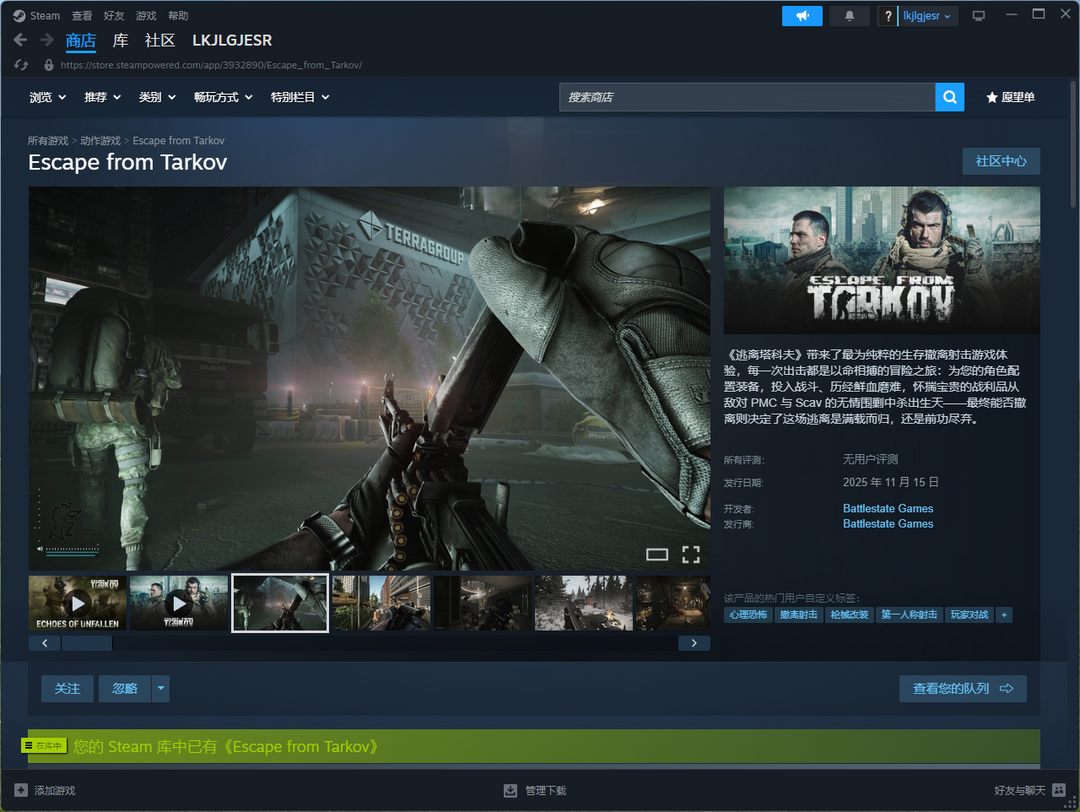Open the Battlestate Games developer link
The height and width of the screenshot is (812, 1080).
tap(887, 508)
